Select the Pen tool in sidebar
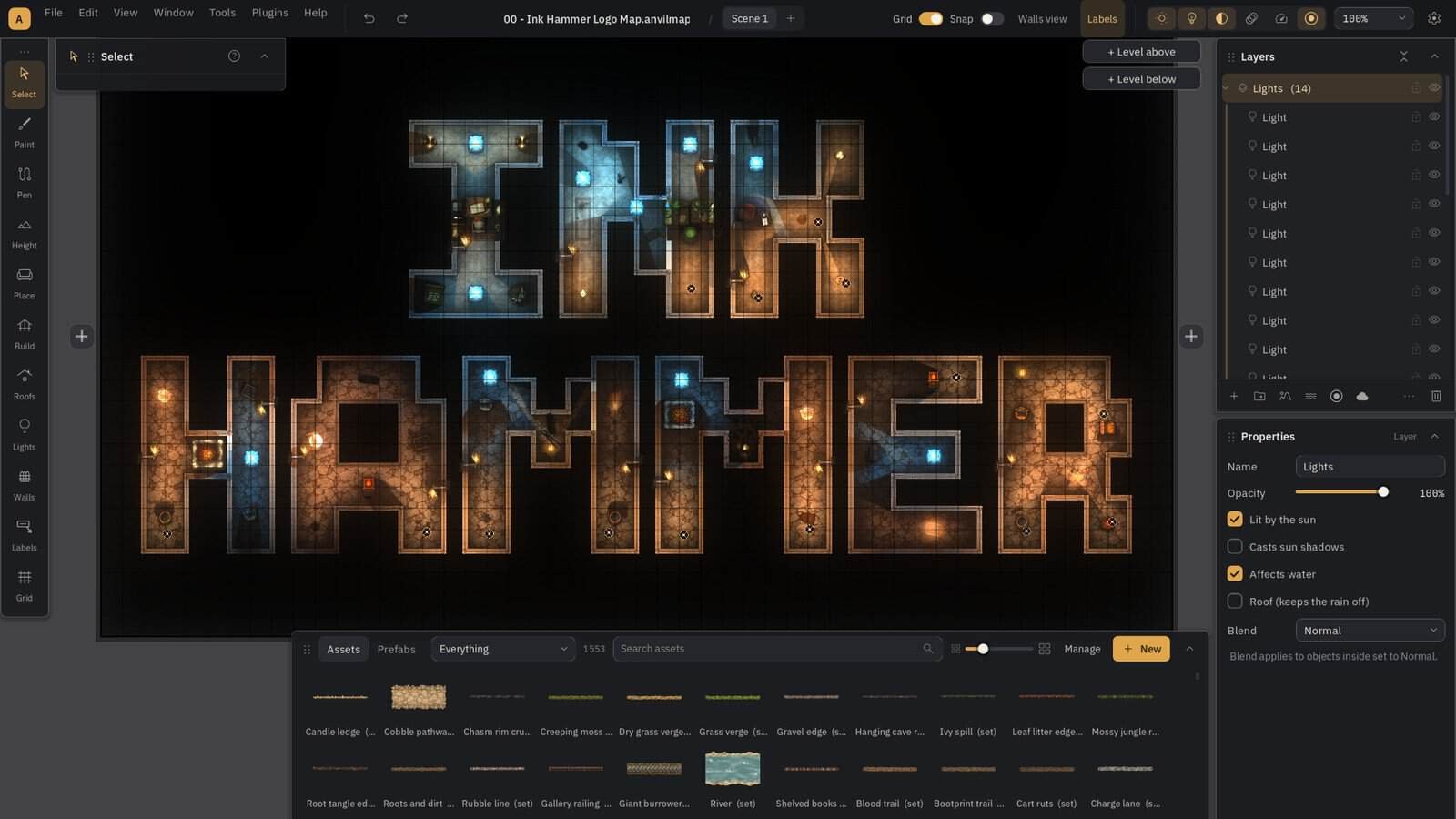Image resolution: width=1456 pixels, height=819 pixels. click(x=25, y=183)
